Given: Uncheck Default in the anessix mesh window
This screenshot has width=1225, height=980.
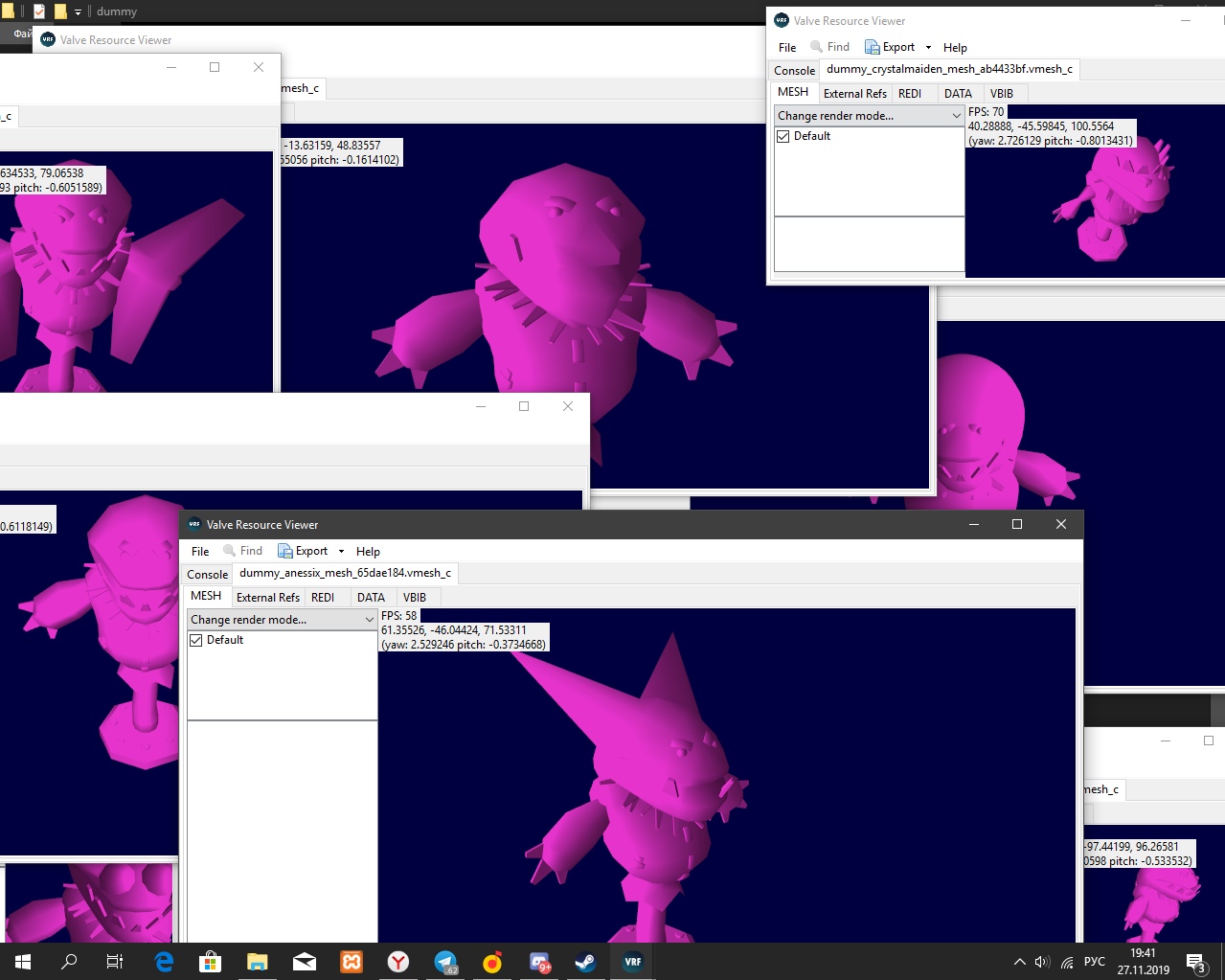Looking at the screenshot, I should coord(196,640).
